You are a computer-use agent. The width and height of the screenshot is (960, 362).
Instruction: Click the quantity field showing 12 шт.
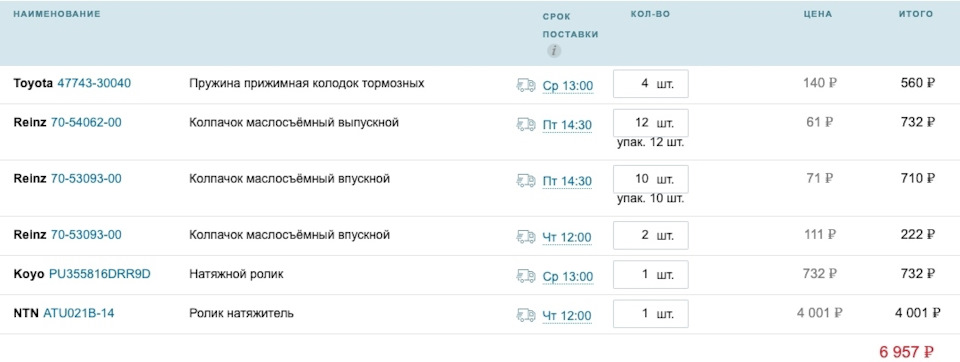click(x=651, y=123)
